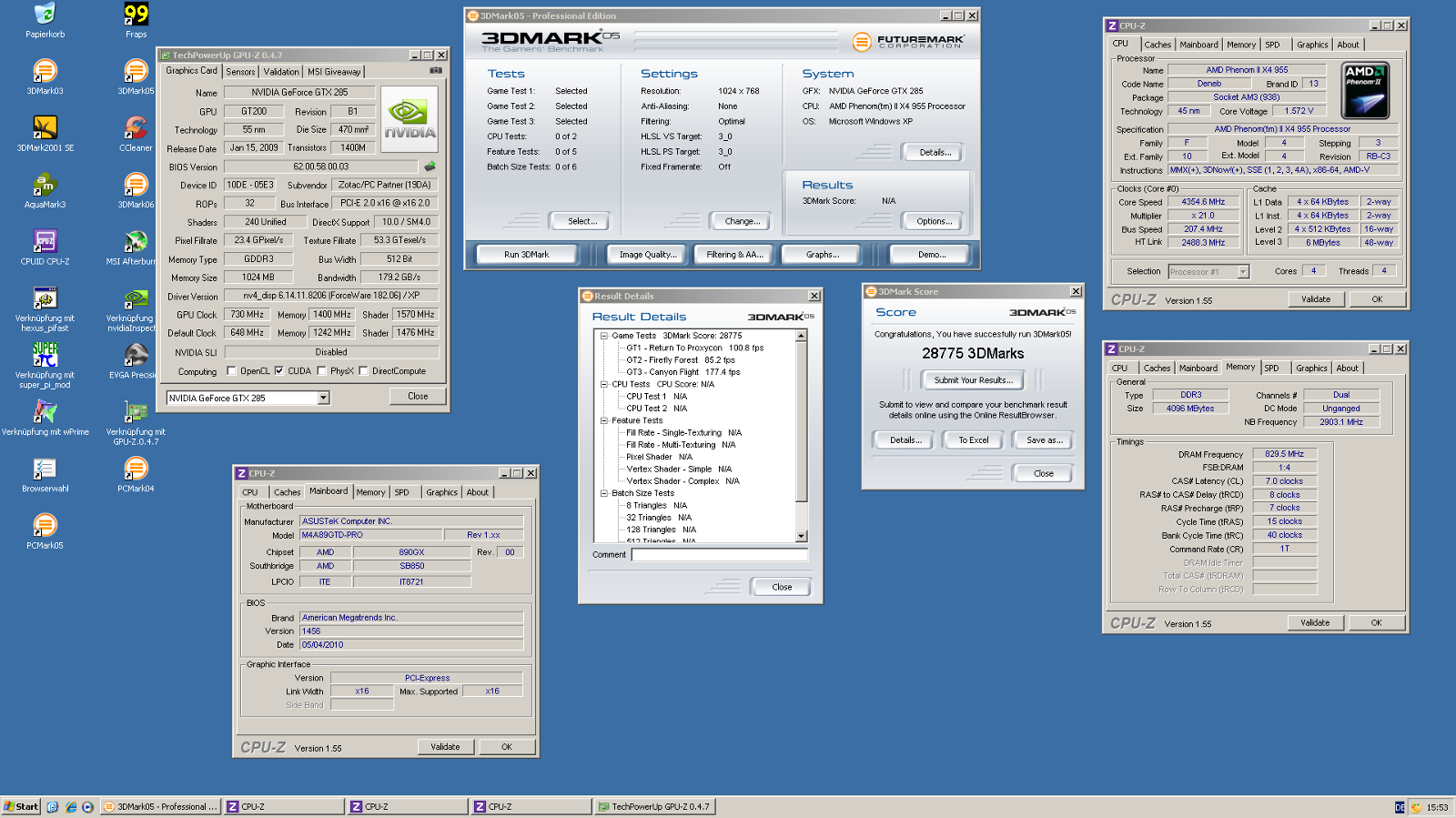Screen dimensions: 1456x818
Task: Tick the PhysX checkbox in GPU-Z
Action: 320,371
